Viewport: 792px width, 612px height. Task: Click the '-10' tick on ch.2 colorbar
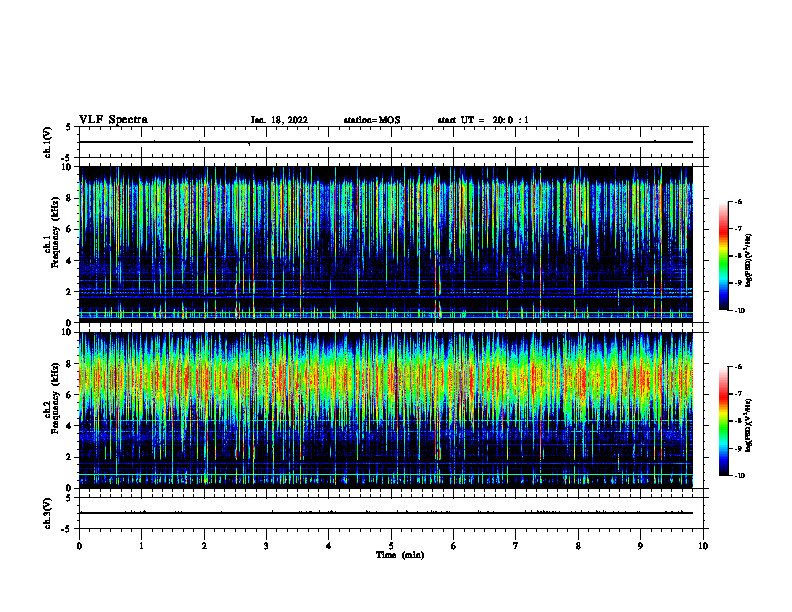pos(739,476)
